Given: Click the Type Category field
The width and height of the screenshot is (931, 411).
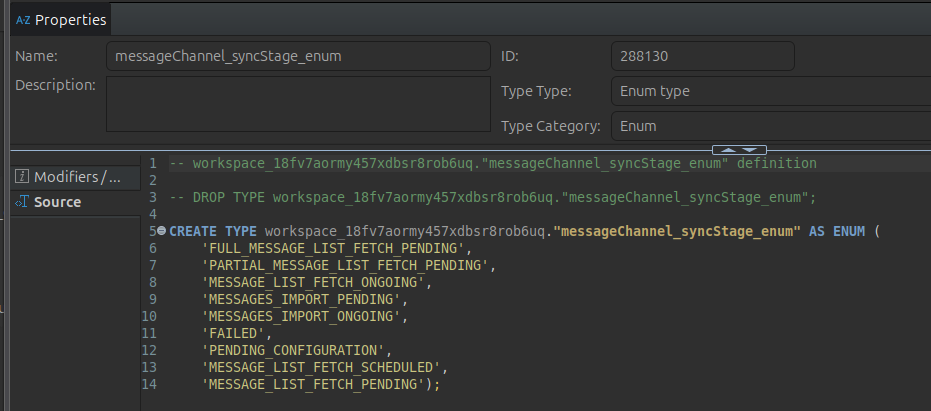Looking at the screenshot, I should pyautogui.click(x=762, y=127).
